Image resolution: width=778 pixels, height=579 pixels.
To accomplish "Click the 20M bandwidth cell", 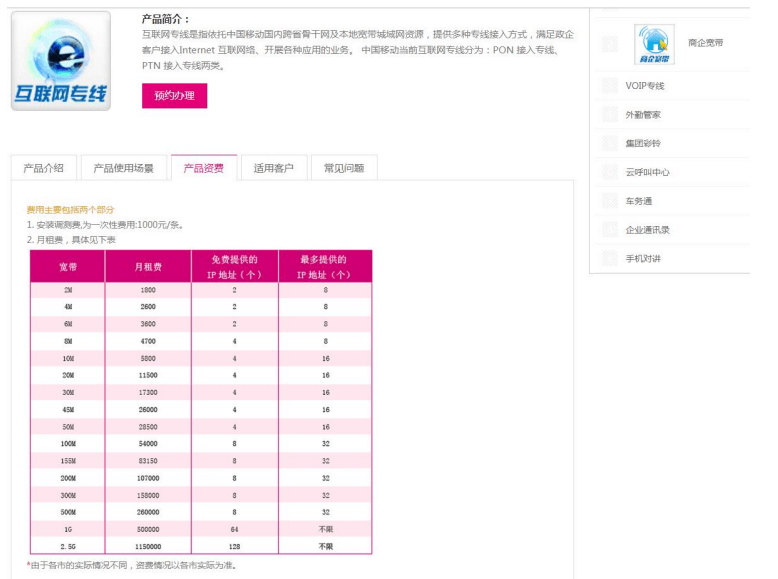I will pyautogui.click(x=68, y=376).
